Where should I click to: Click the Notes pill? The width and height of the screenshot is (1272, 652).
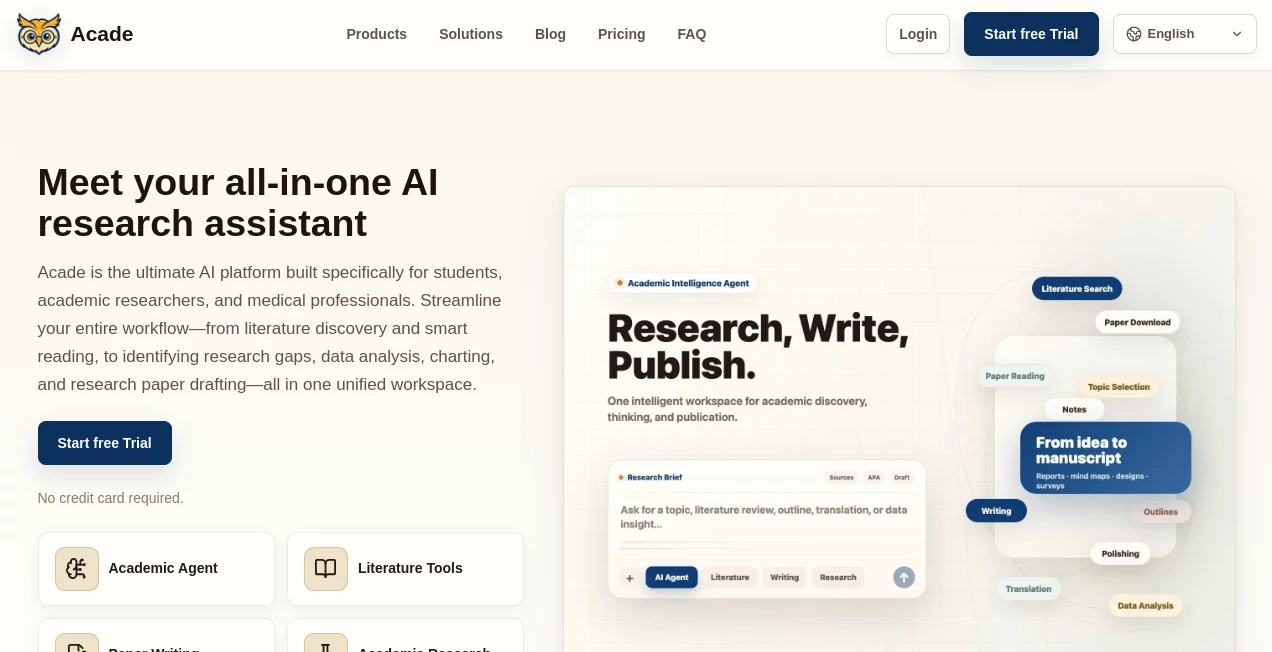1074,409
